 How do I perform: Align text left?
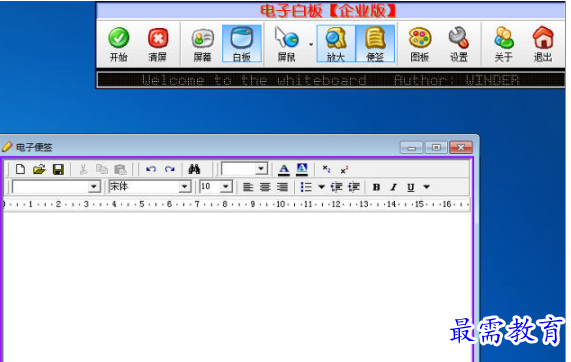point(248,187)
